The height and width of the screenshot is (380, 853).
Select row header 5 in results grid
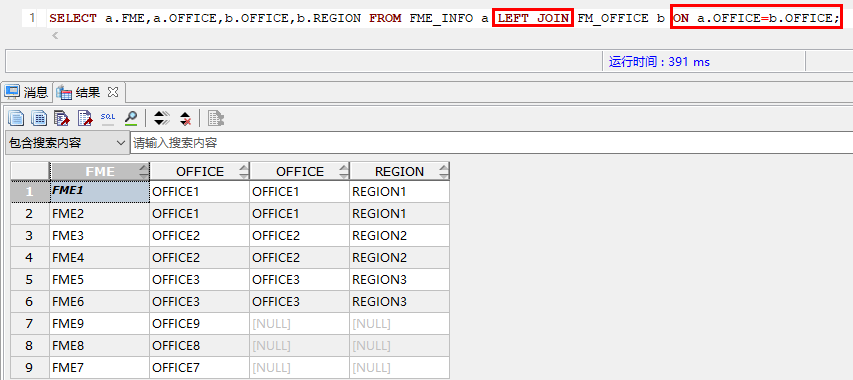(29, 279)
